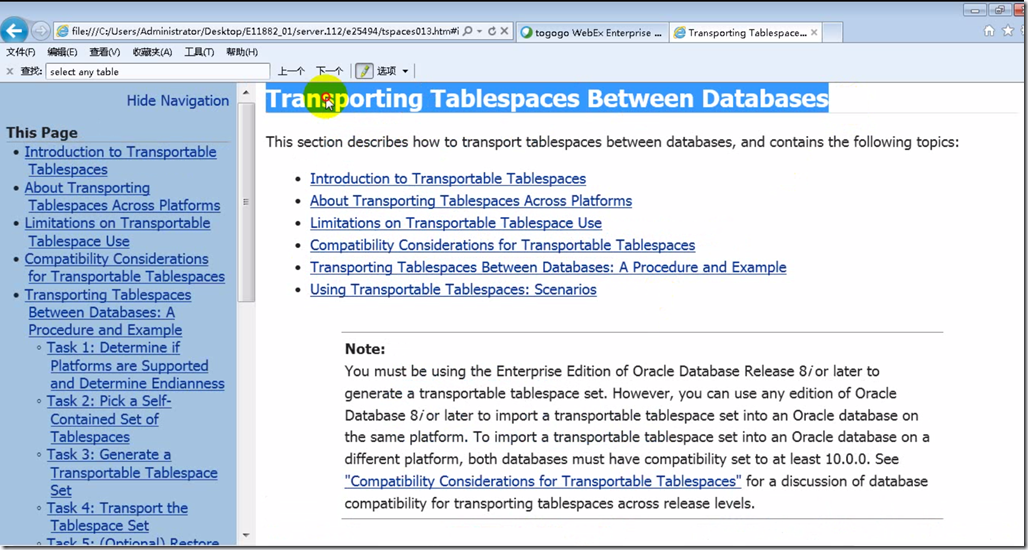Click main Procedure and Example link
This screenshot has width=1028, height=550.
pos(548,267)
